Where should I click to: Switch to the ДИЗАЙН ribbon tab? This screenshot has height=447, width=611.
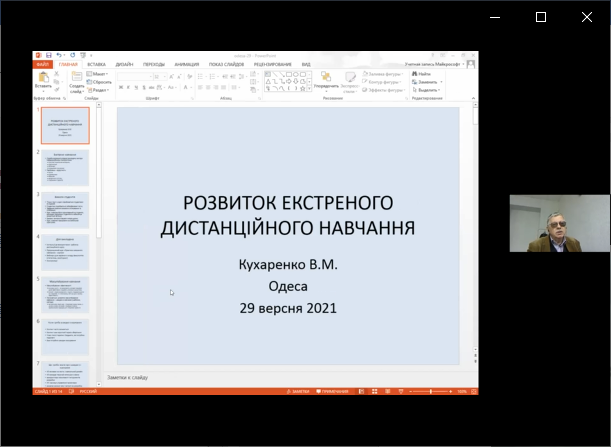click(x=125, y=64)
